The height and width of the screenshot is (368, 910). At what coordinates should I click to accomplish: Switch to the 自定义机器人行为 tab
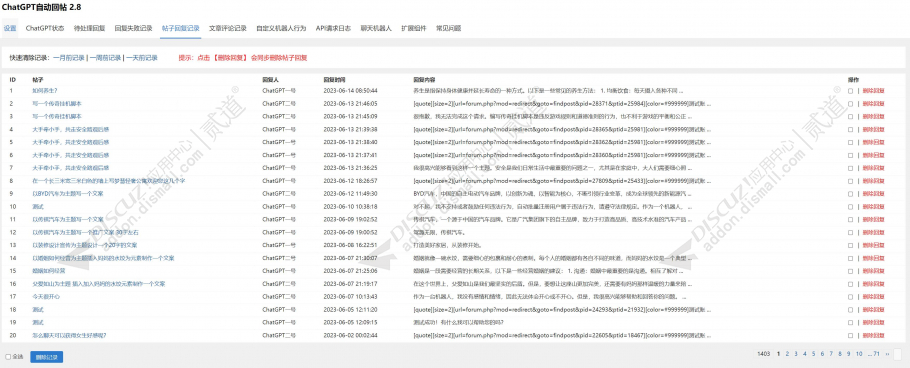point(281,28)
